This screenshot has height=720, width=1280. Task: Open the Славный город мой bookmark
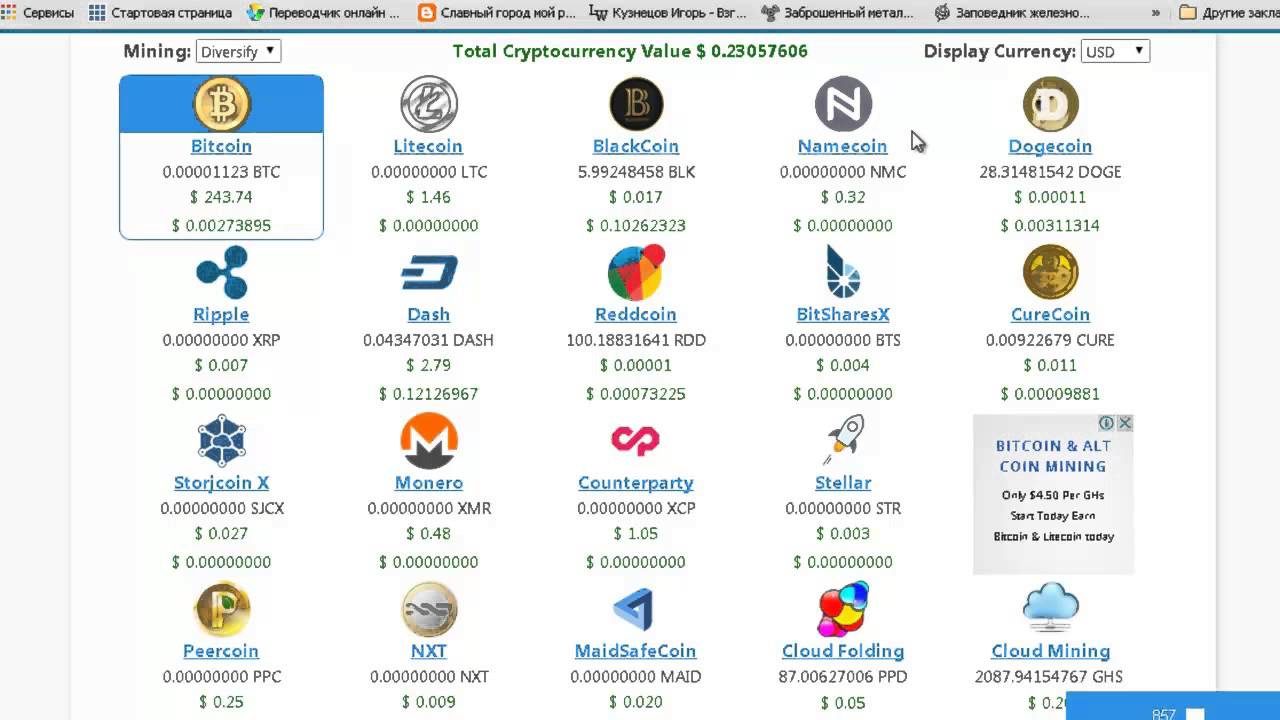click(x=497, y=13)
